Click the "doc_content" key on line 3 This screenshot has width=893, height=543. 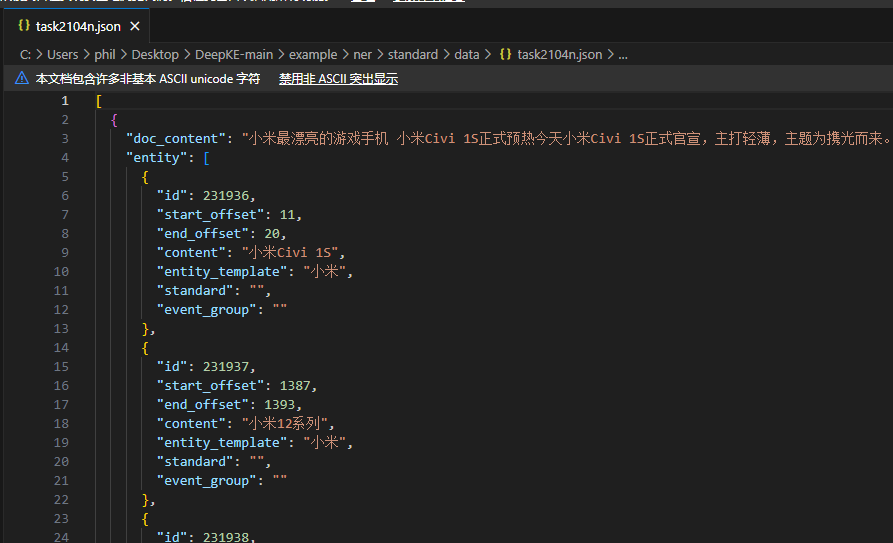[175, 138]
